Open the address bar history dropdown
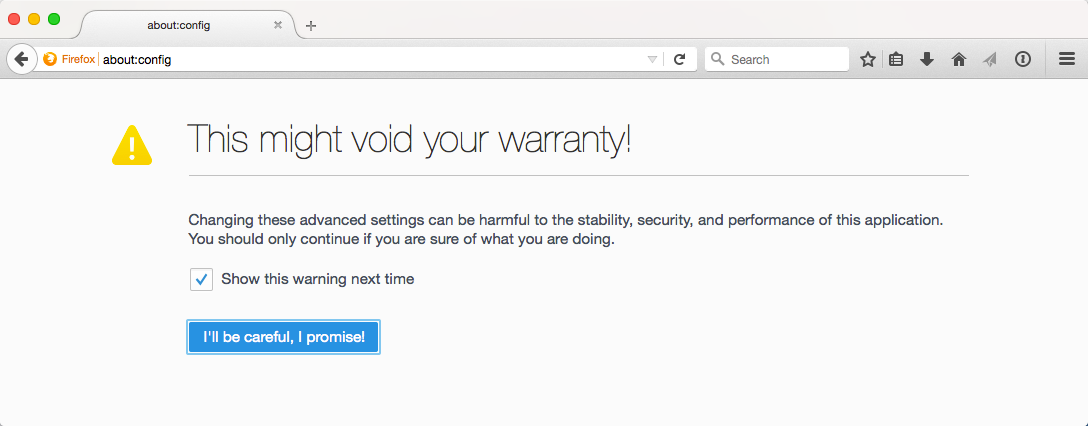This screenshot has height=426, width=1088. coord(652,60)
